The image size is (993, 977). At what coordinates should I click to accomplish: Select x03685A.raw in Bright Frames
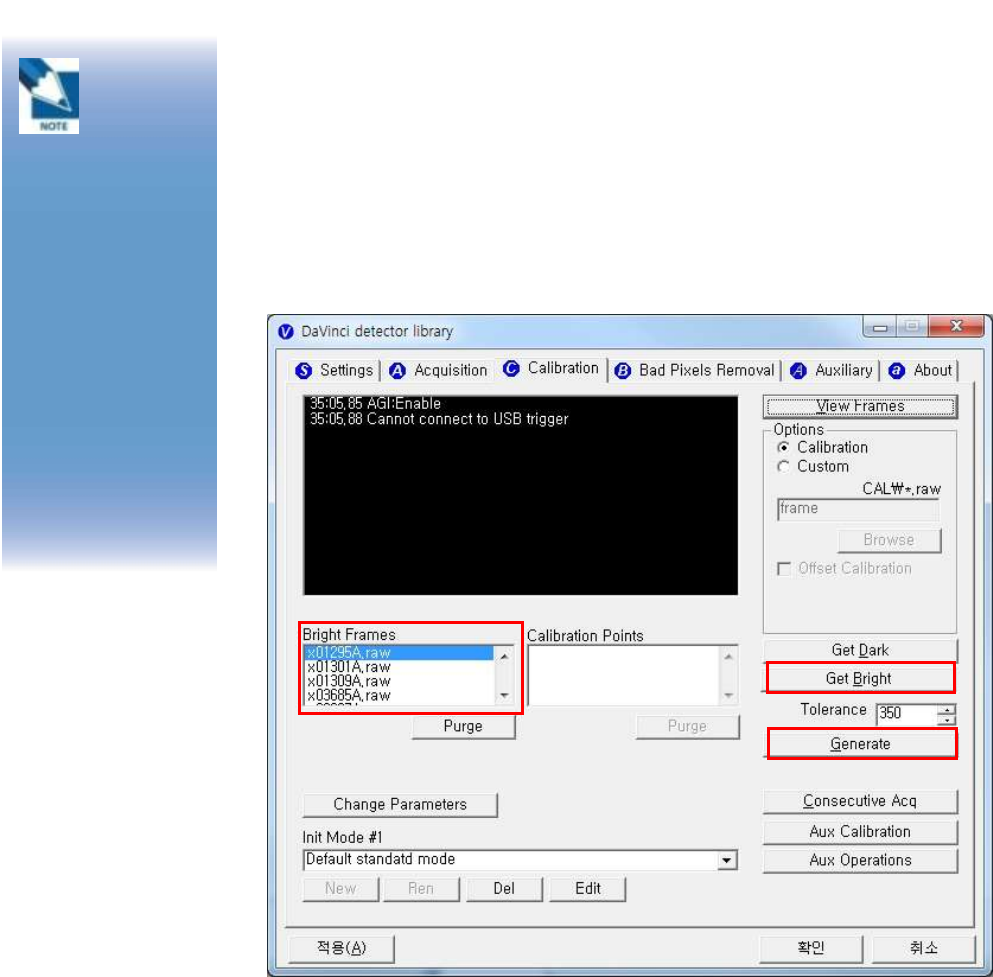399,695
